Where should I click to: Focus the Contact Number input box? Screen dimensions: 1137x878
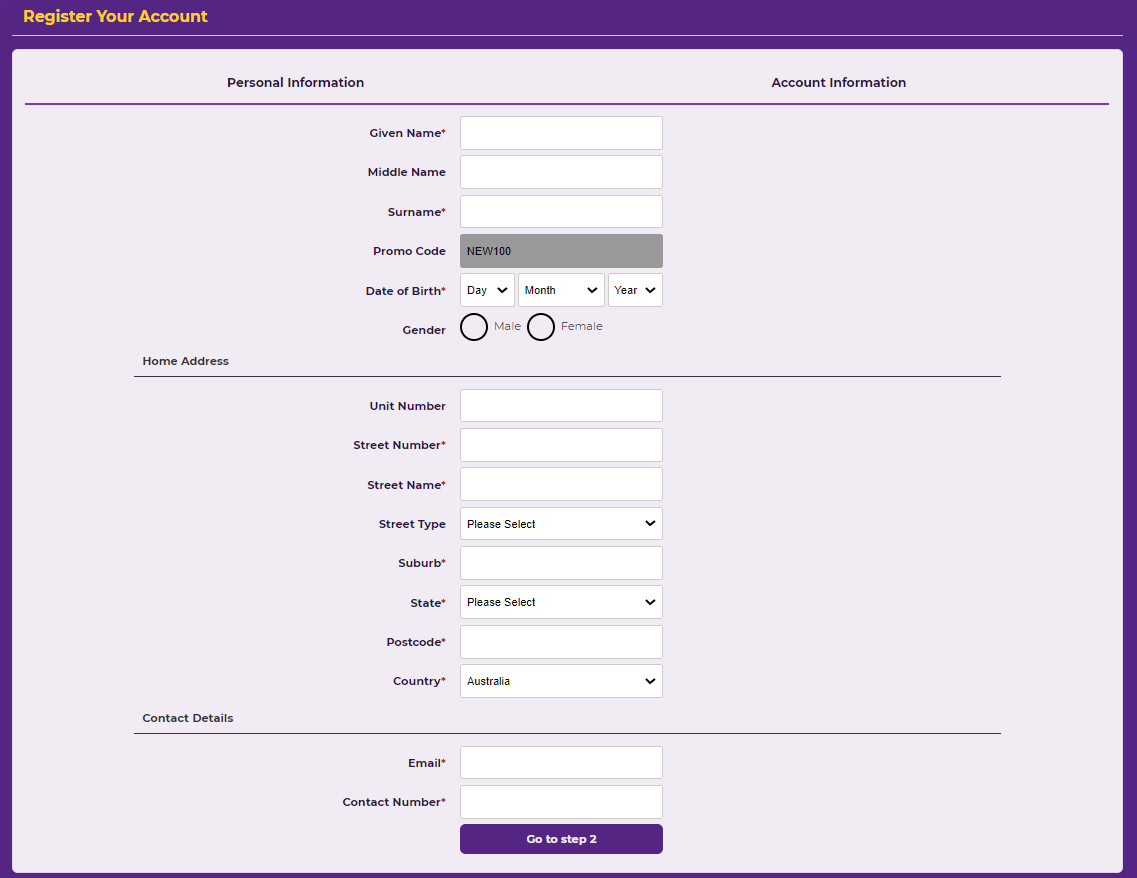[561, 802]
